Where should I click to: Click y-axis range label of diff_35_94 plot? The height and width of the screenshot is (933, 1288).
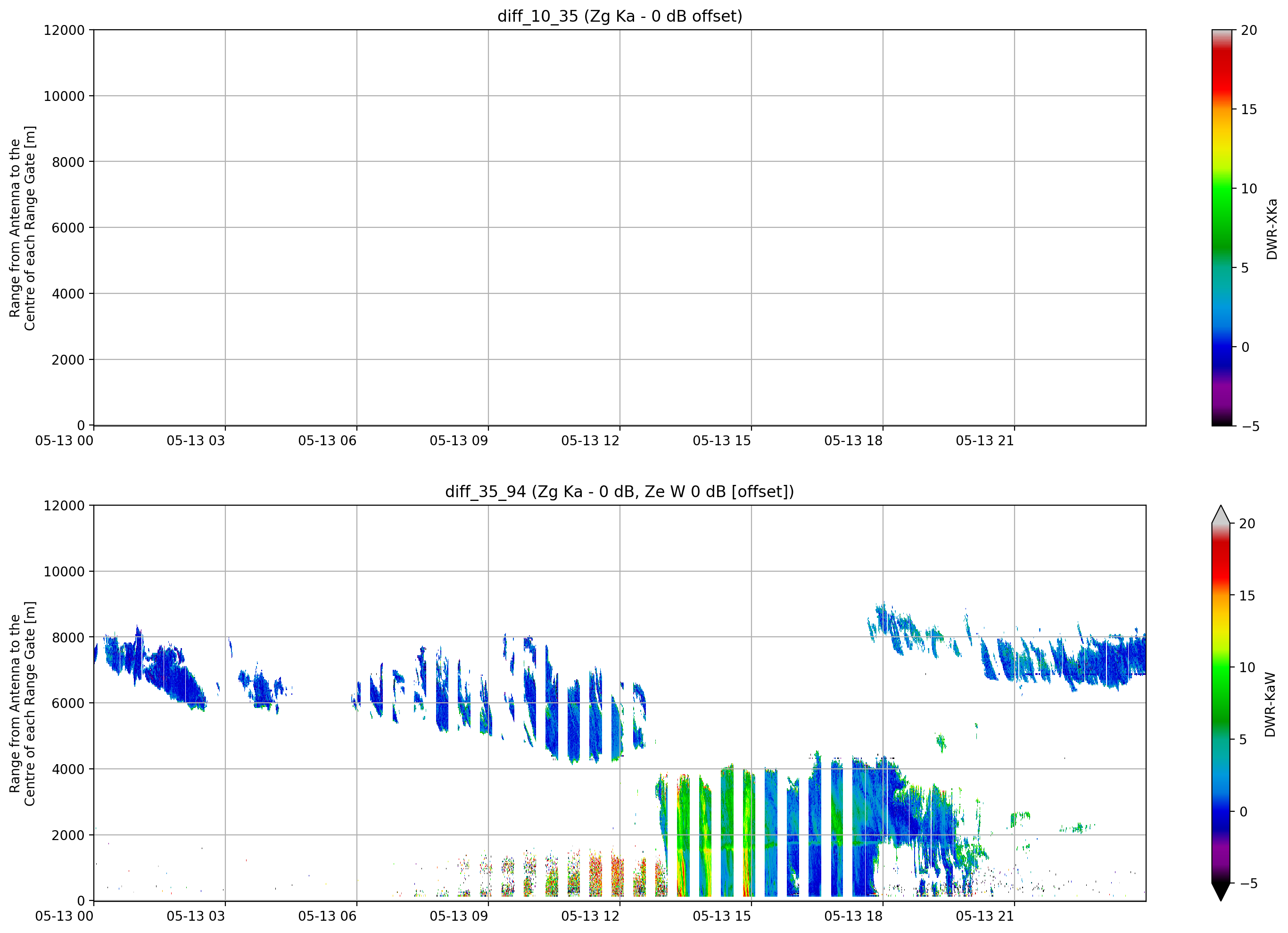click(x=22, y=703)
